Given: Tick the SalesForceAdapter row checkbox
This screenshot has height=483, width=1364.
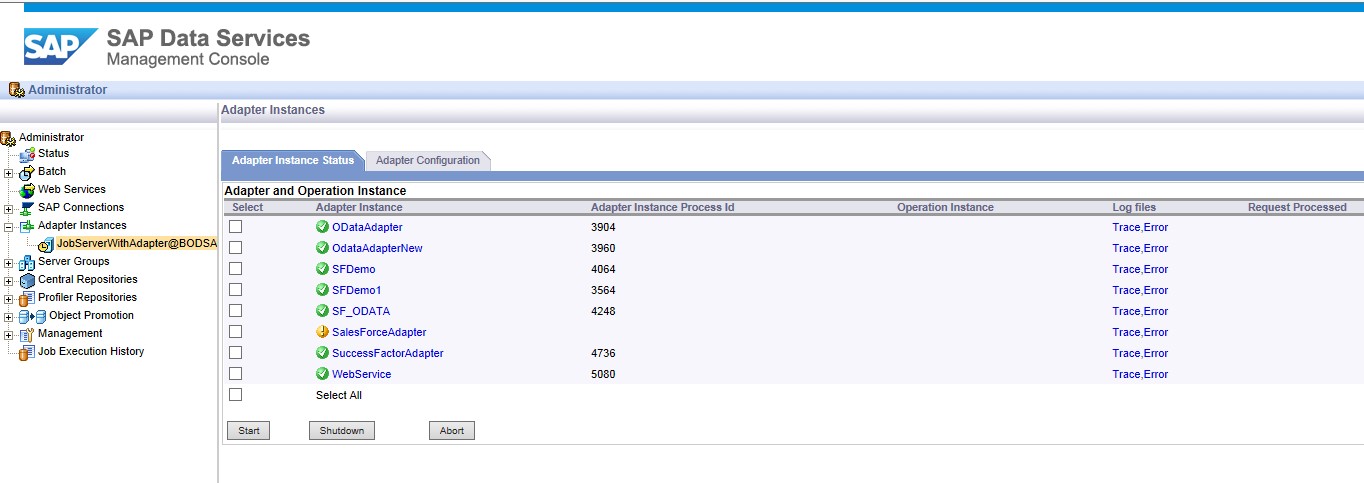Looking at the screenshot, I should pos(236,332).
